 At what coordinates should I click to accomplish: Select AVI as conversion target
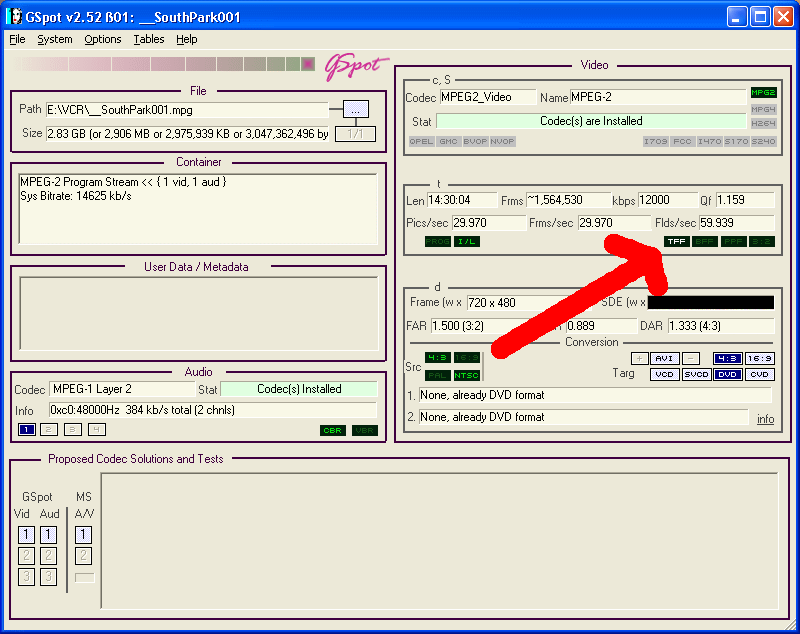[x=664, y=359]
